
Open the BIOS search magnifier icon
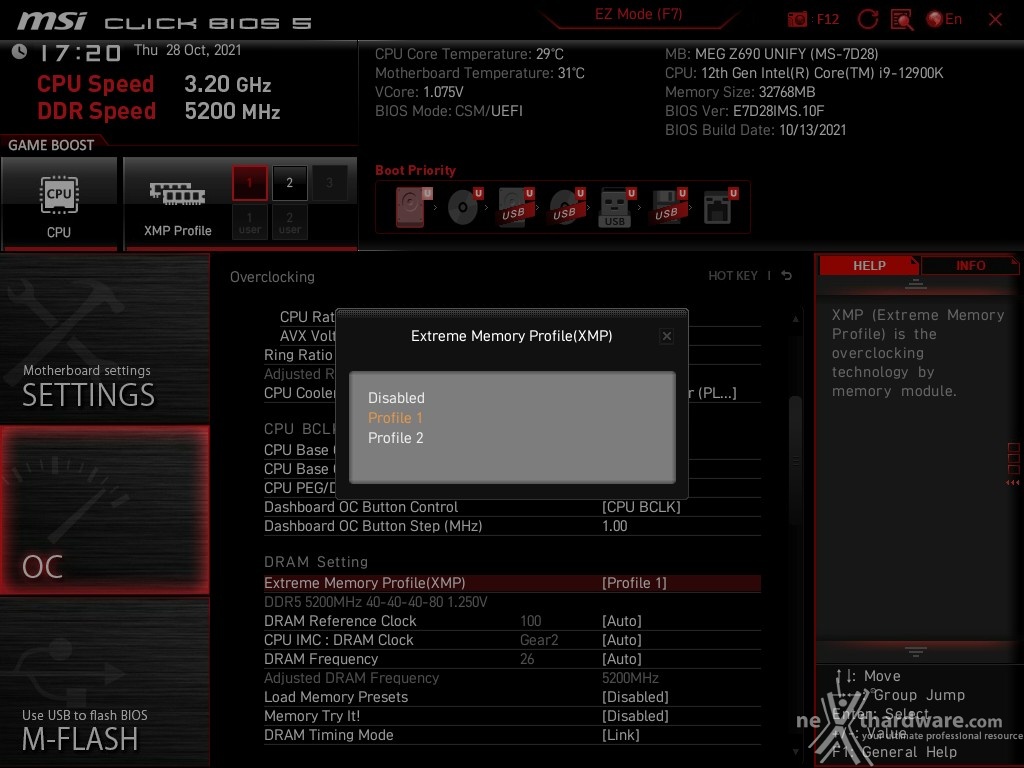point(902,20)
